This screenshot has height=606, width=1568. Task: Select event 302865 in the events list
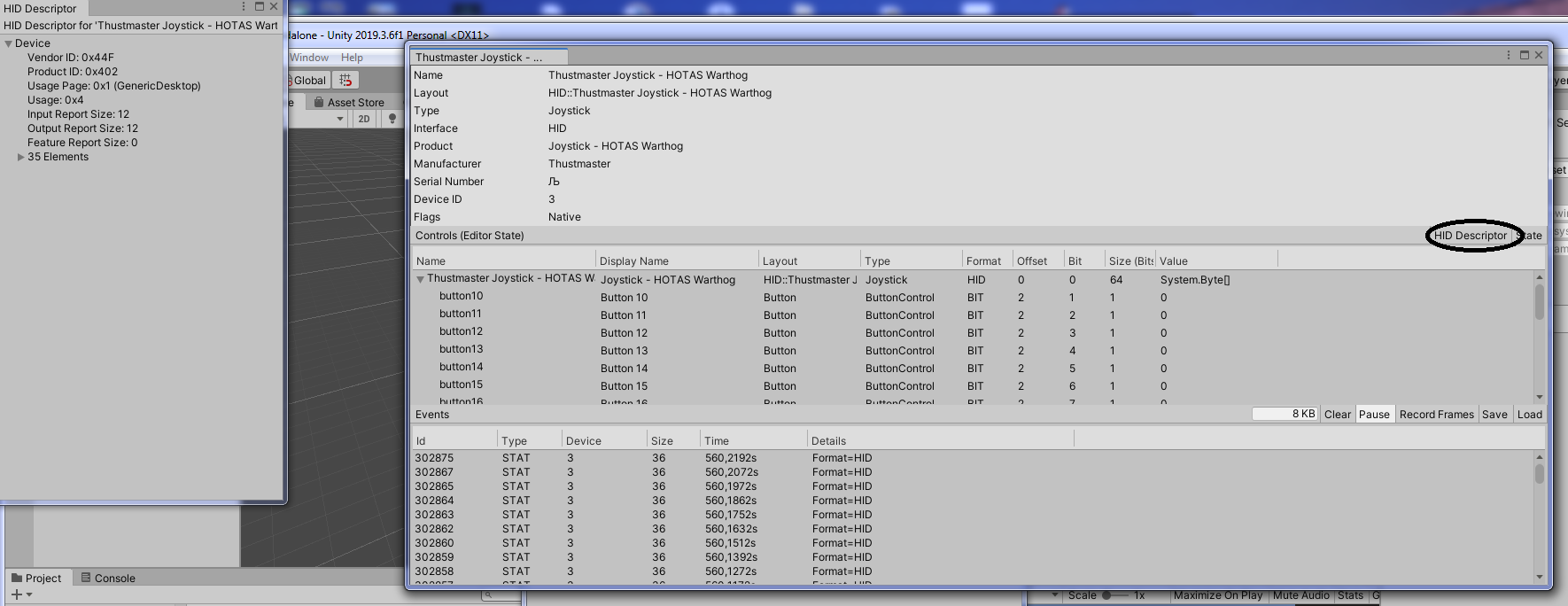point(972,486)
